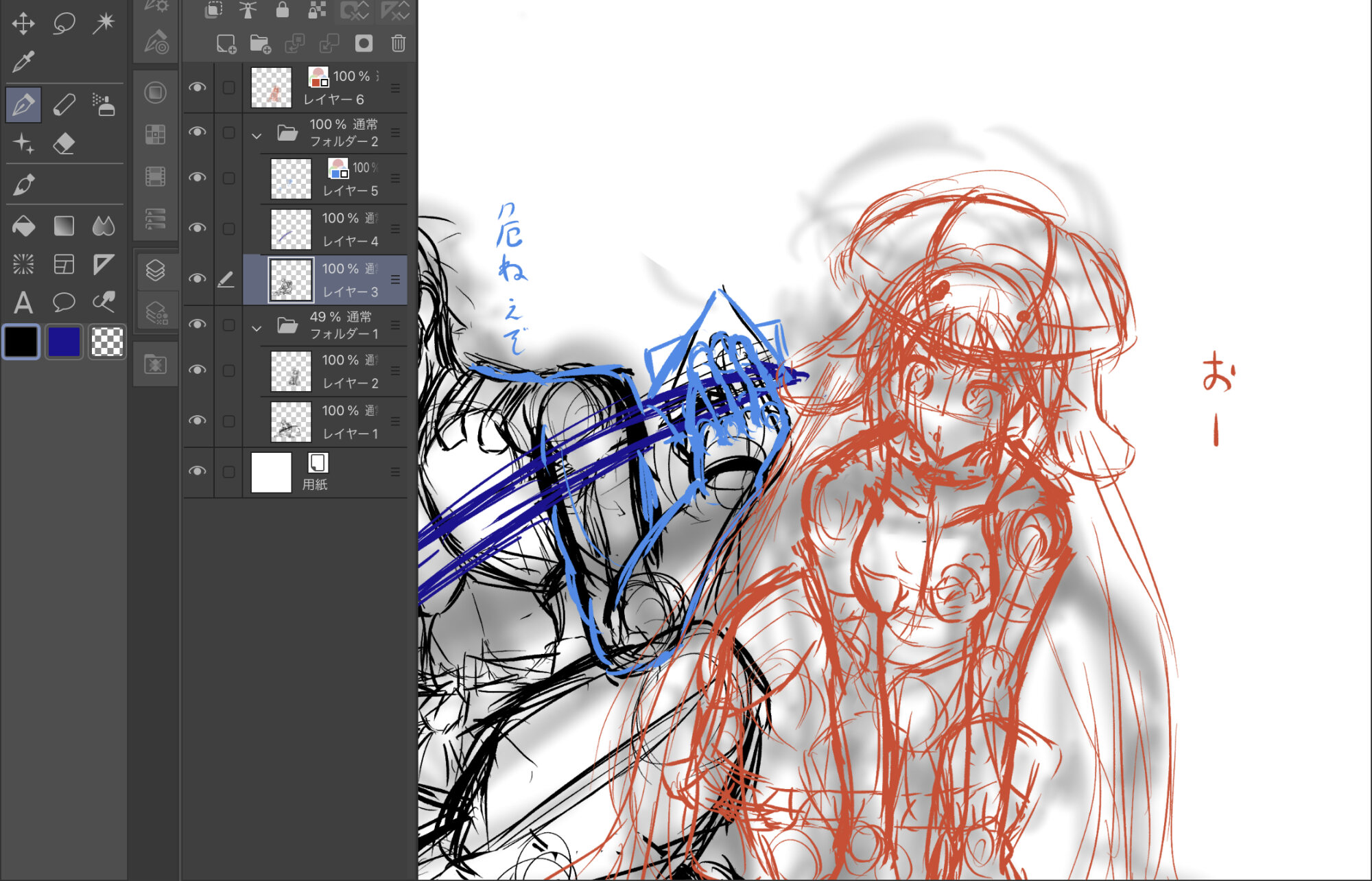Hide the 用紙 paper layer
Screen dimensions: 1372x881
(198, 471)
